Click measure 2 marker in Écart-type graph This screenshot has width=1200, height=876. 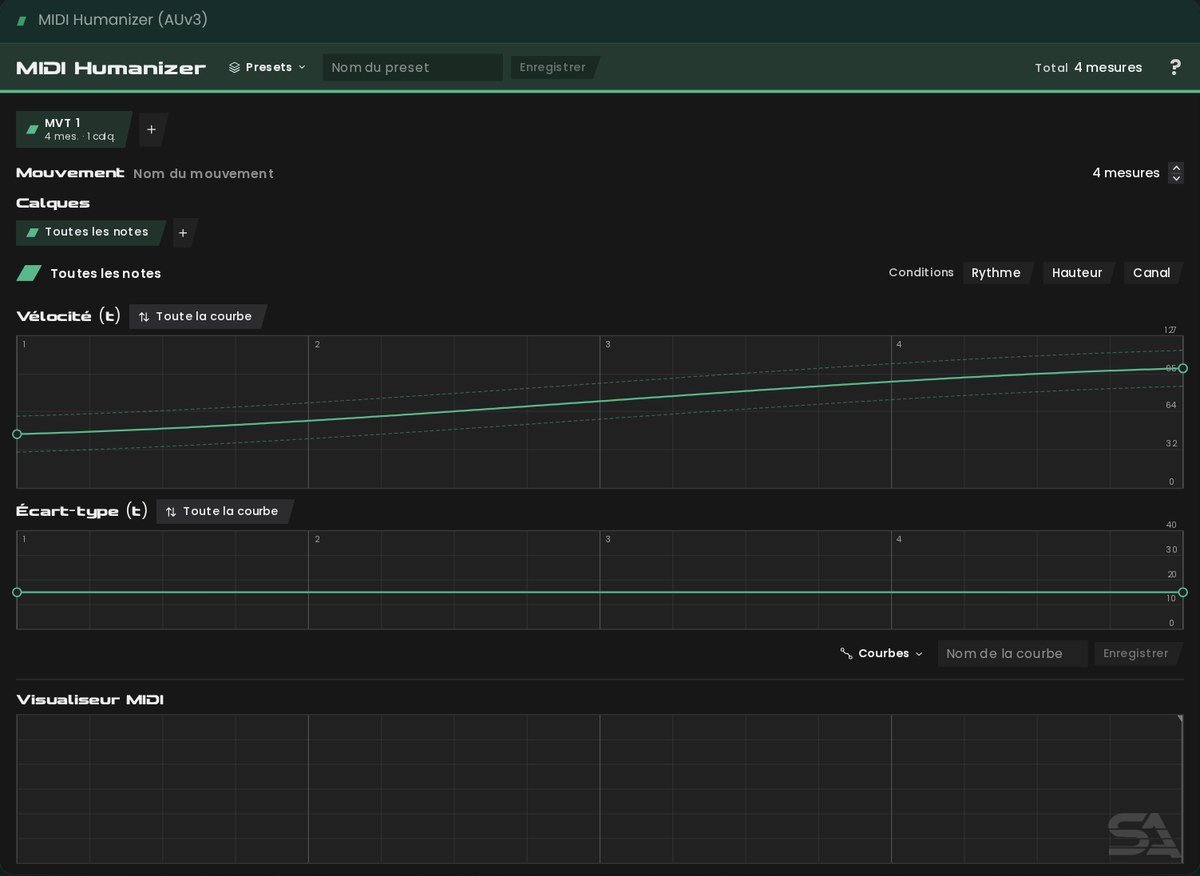317,539
